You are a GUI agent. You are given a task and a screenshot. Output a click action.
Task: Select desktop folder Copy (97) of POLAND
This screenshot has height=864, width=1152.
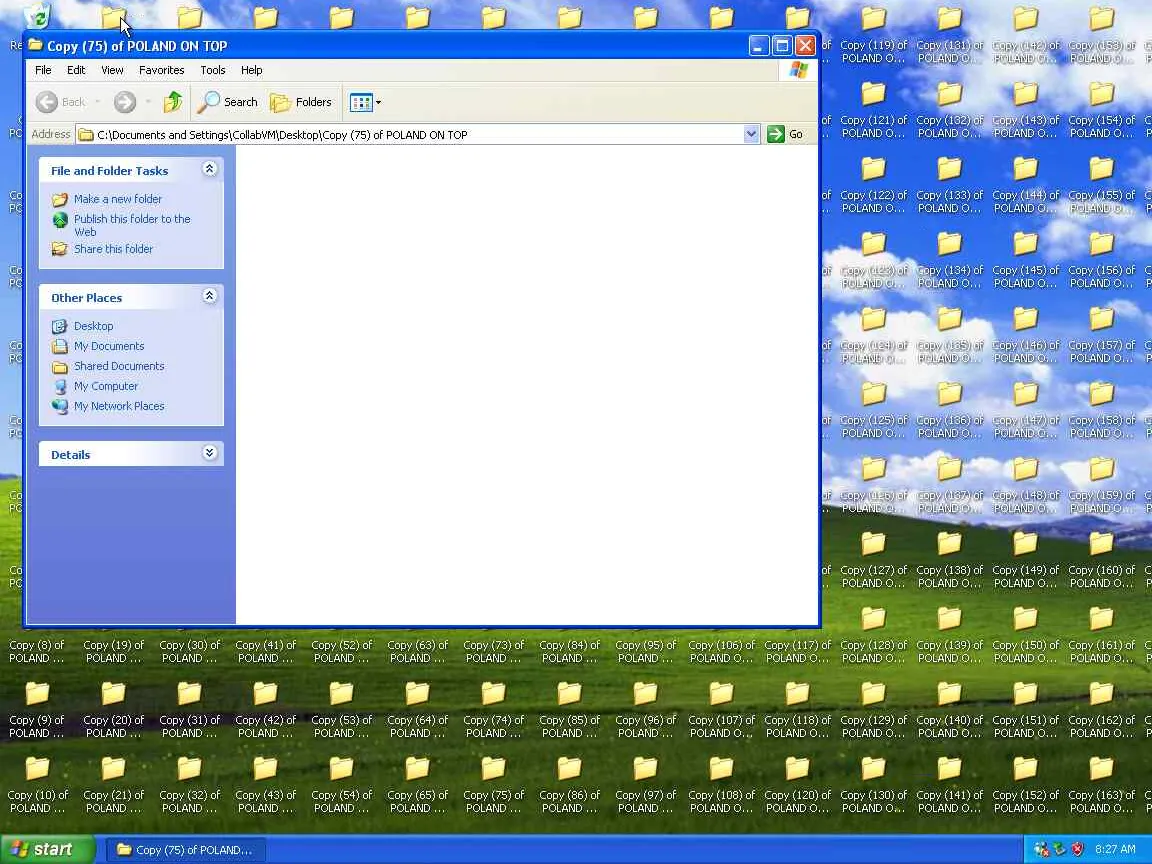tap(646, 785)
